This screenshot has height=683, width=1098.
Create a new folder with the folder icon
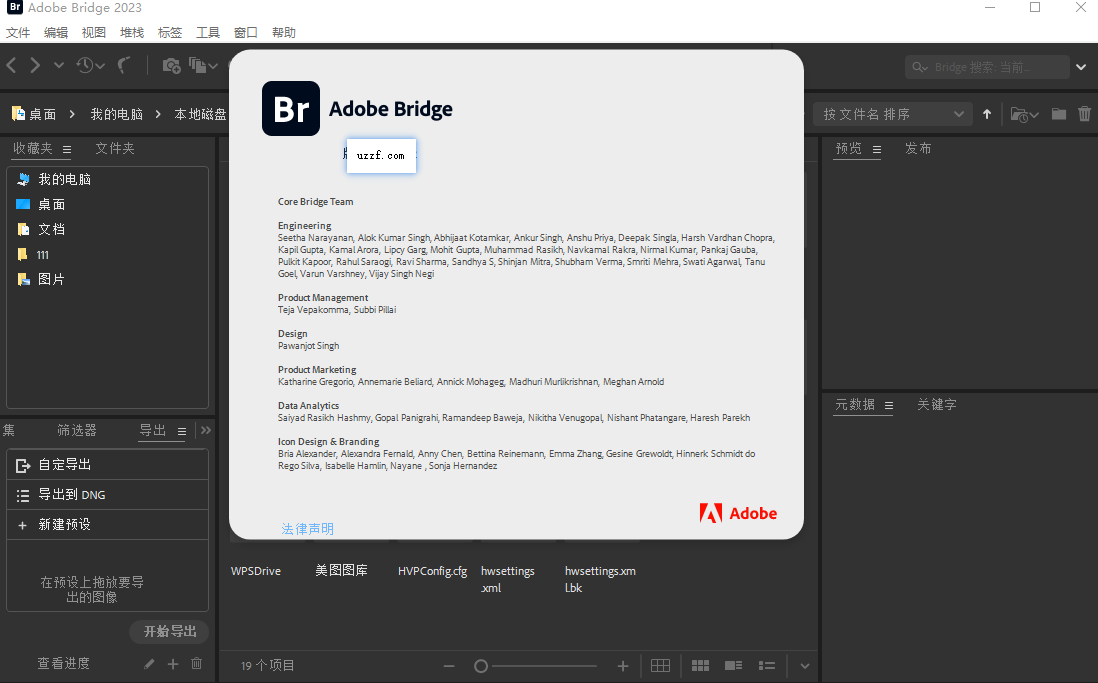pos(1058,114)
